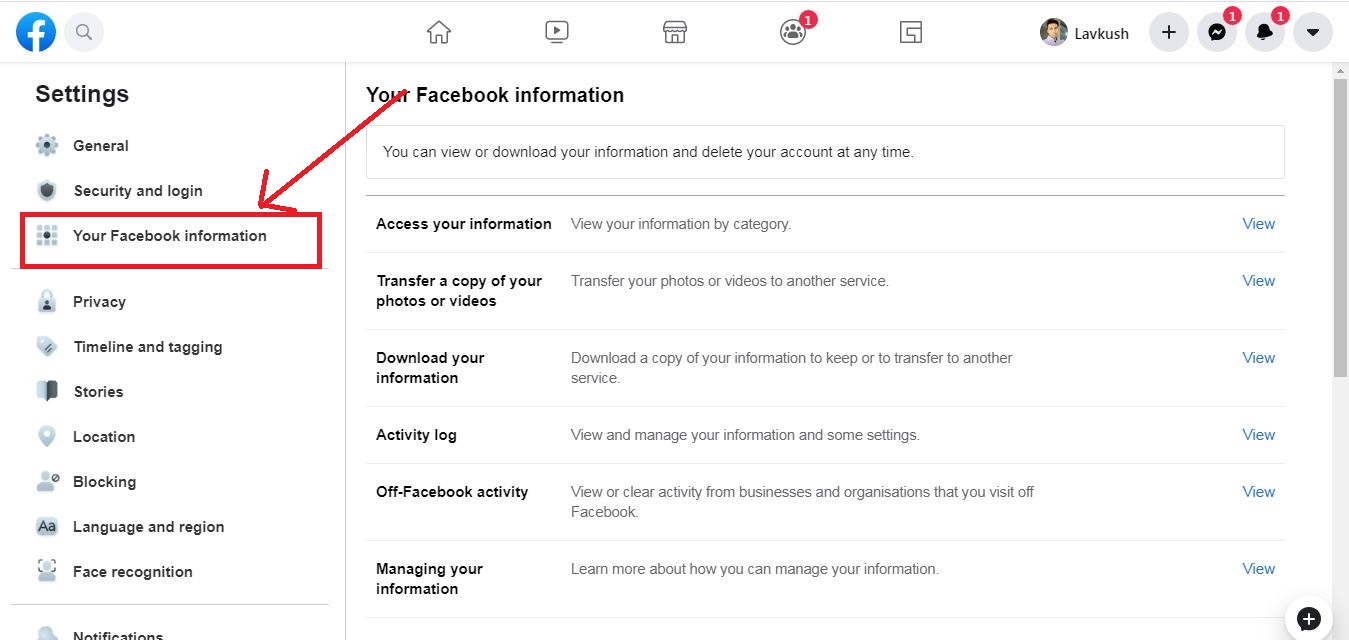The image size is (1349, 640).
Task: Open the Gaming icon in top bar
Action: (x=910, y=32)
